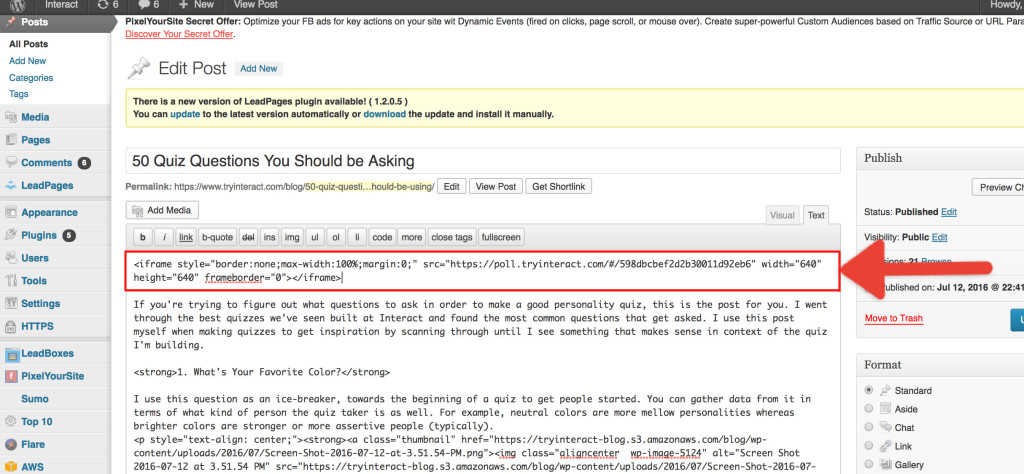This screenshot has height=474, width=1024.
Task: Click the Pages icon in sidebar
Action: coord(11,140)
